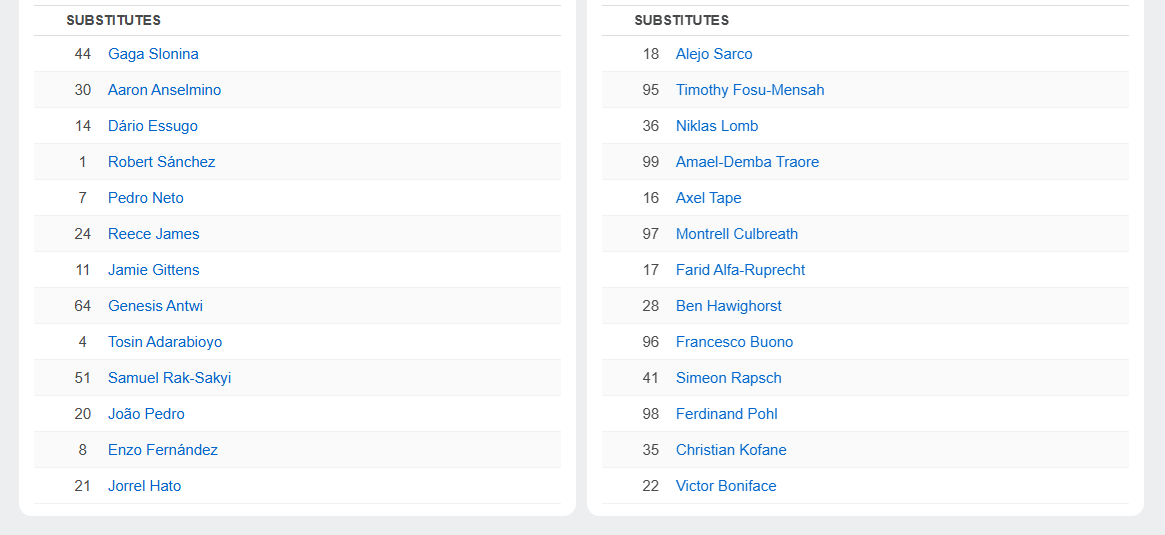
Task: Click Alejo Sarco's name
Action: [714, 54]
